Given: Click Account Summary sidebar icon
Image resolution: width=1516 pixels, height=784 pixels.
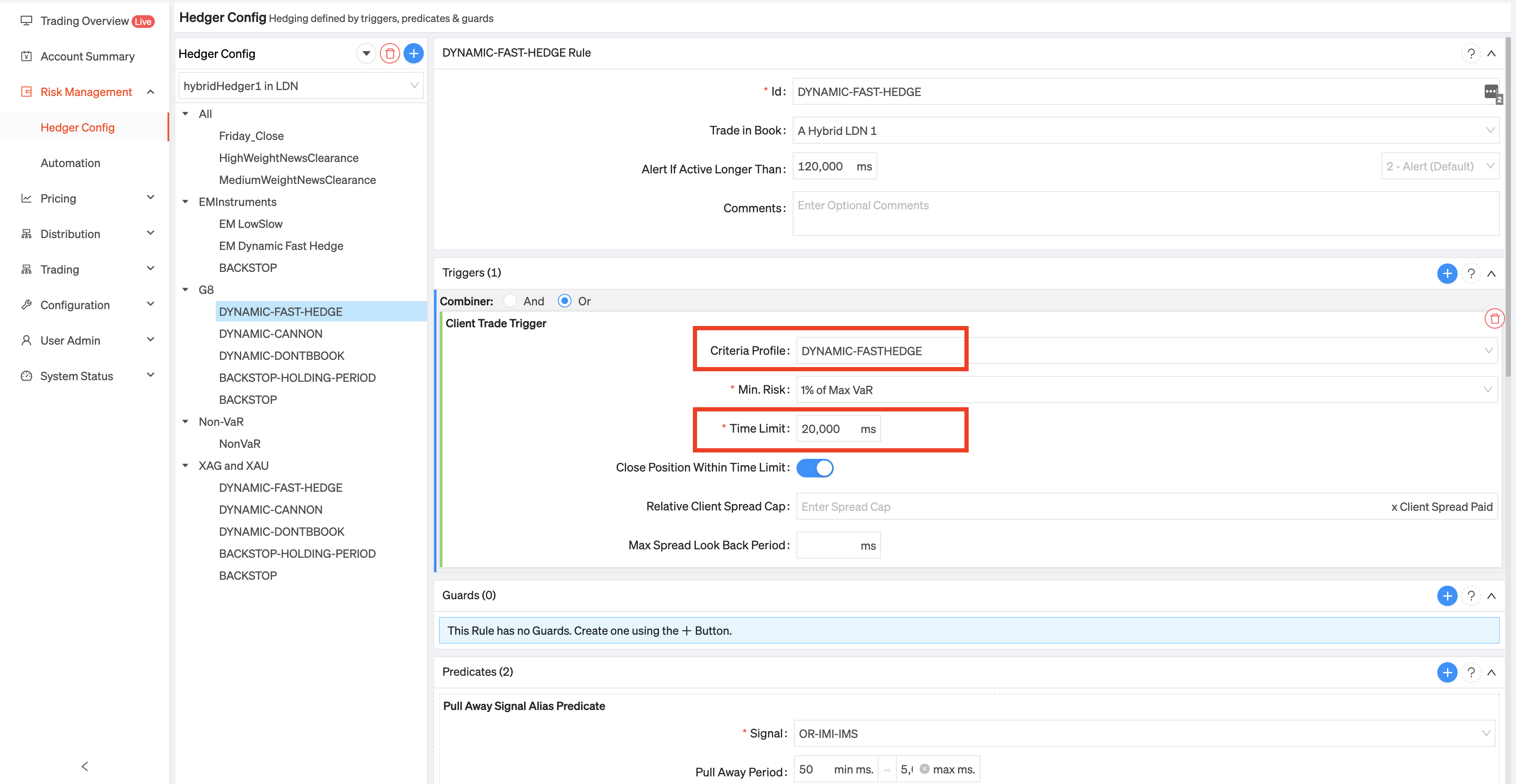Looking at the screenshot, I should (26, 57).
